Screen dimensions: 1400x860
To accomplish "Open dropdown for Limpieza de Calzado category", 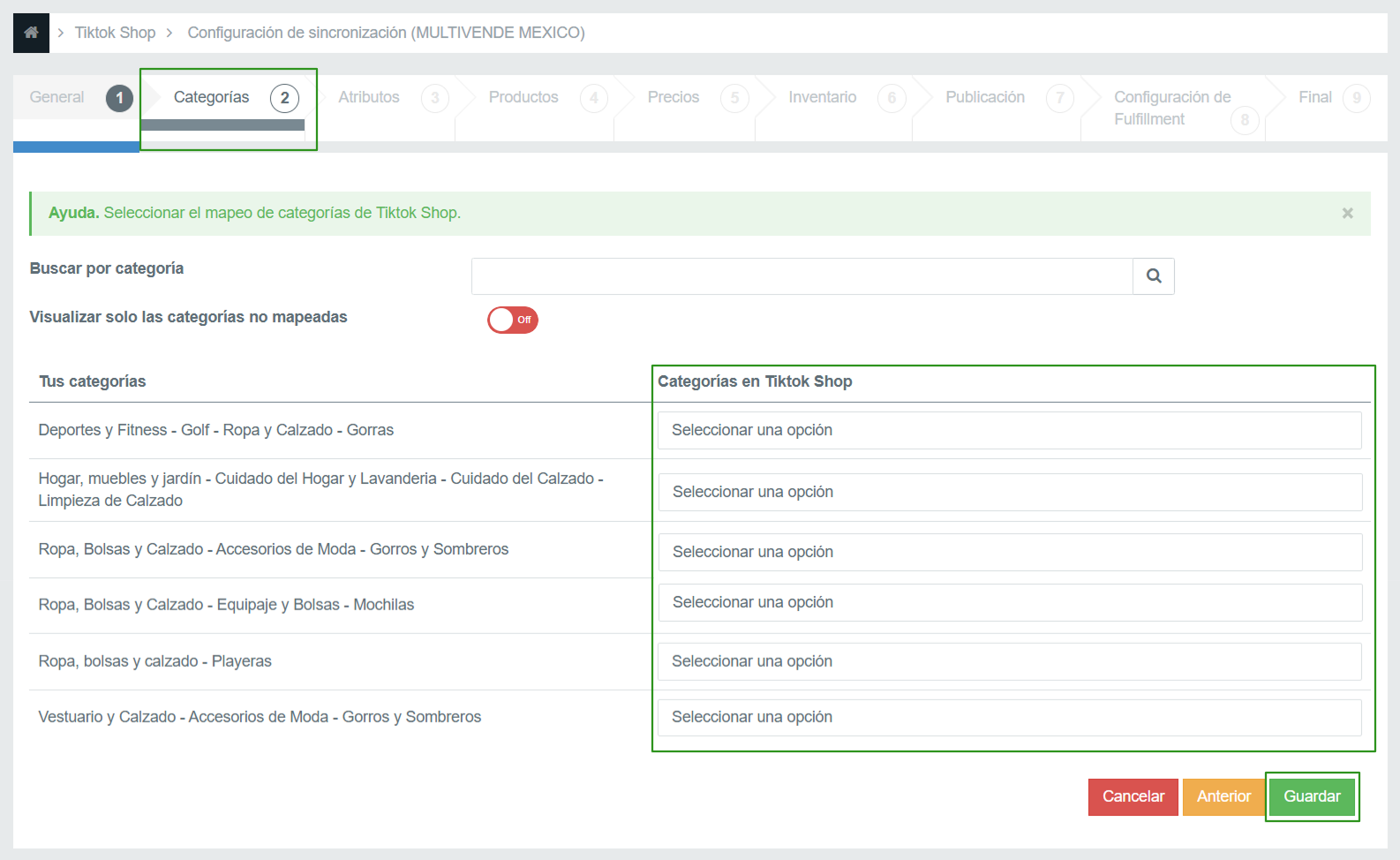I will coord(1009,493).
